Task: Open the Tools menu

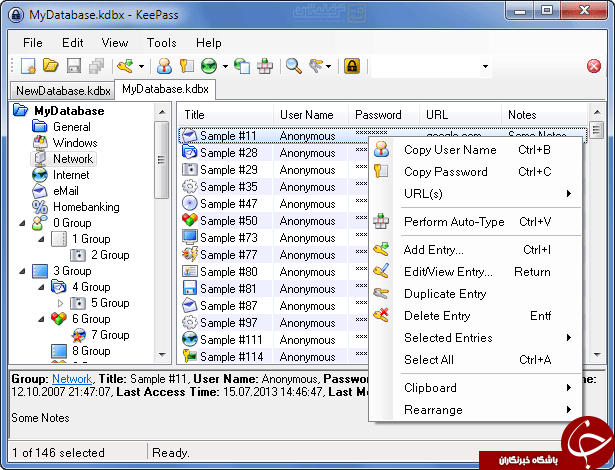Action: click(161, 42)
